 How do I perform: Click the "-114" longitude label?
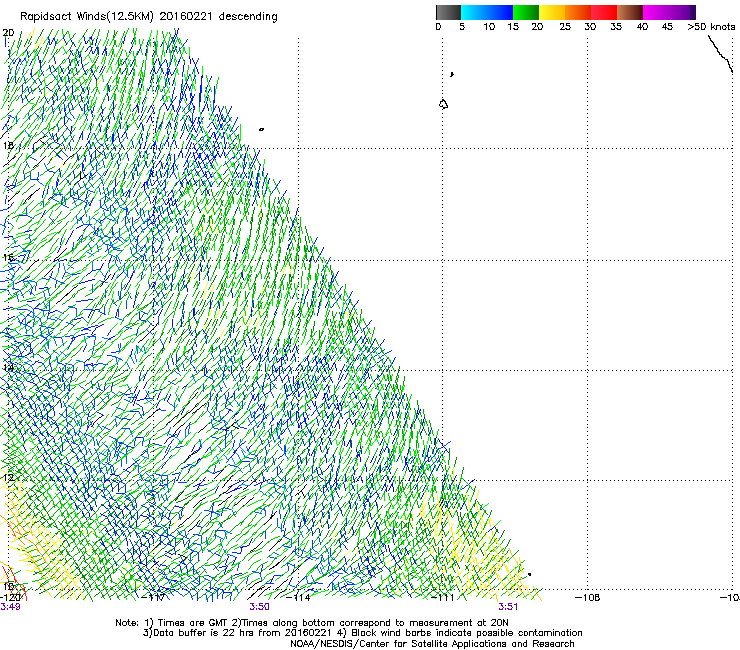coord(299,597)
